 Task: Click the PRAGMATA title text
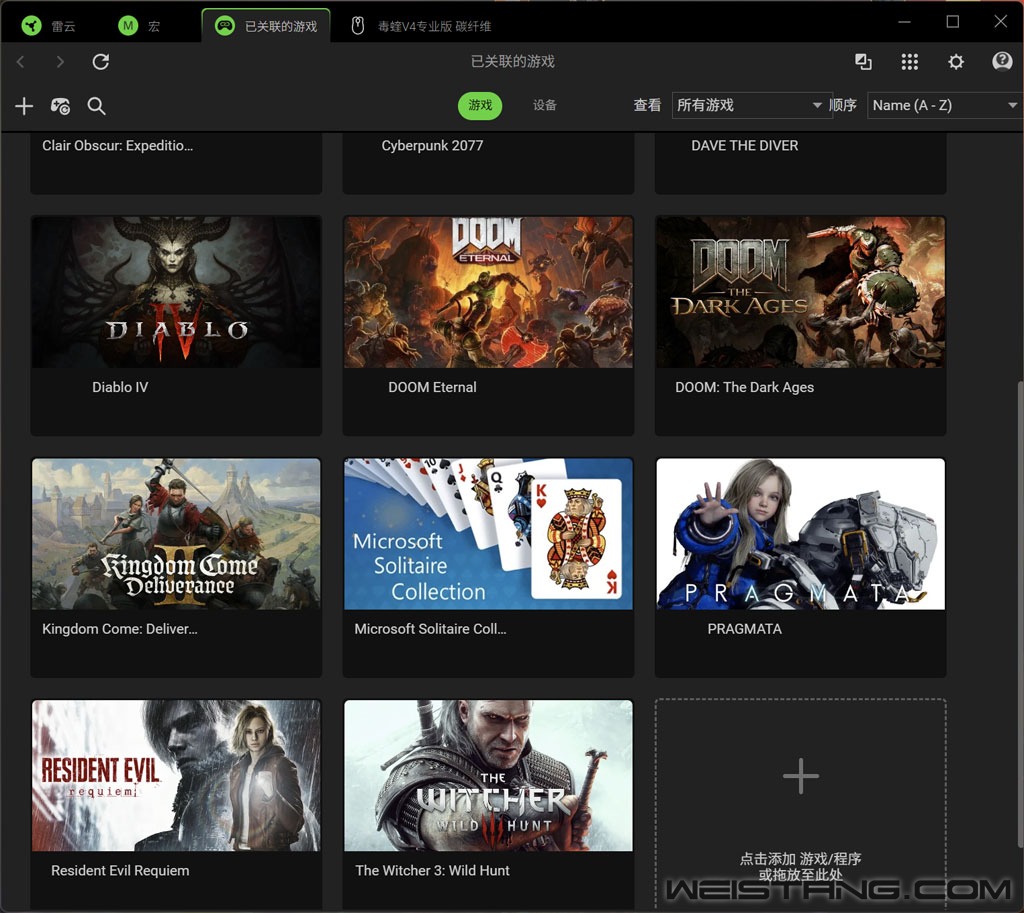[x=744, y=629]
